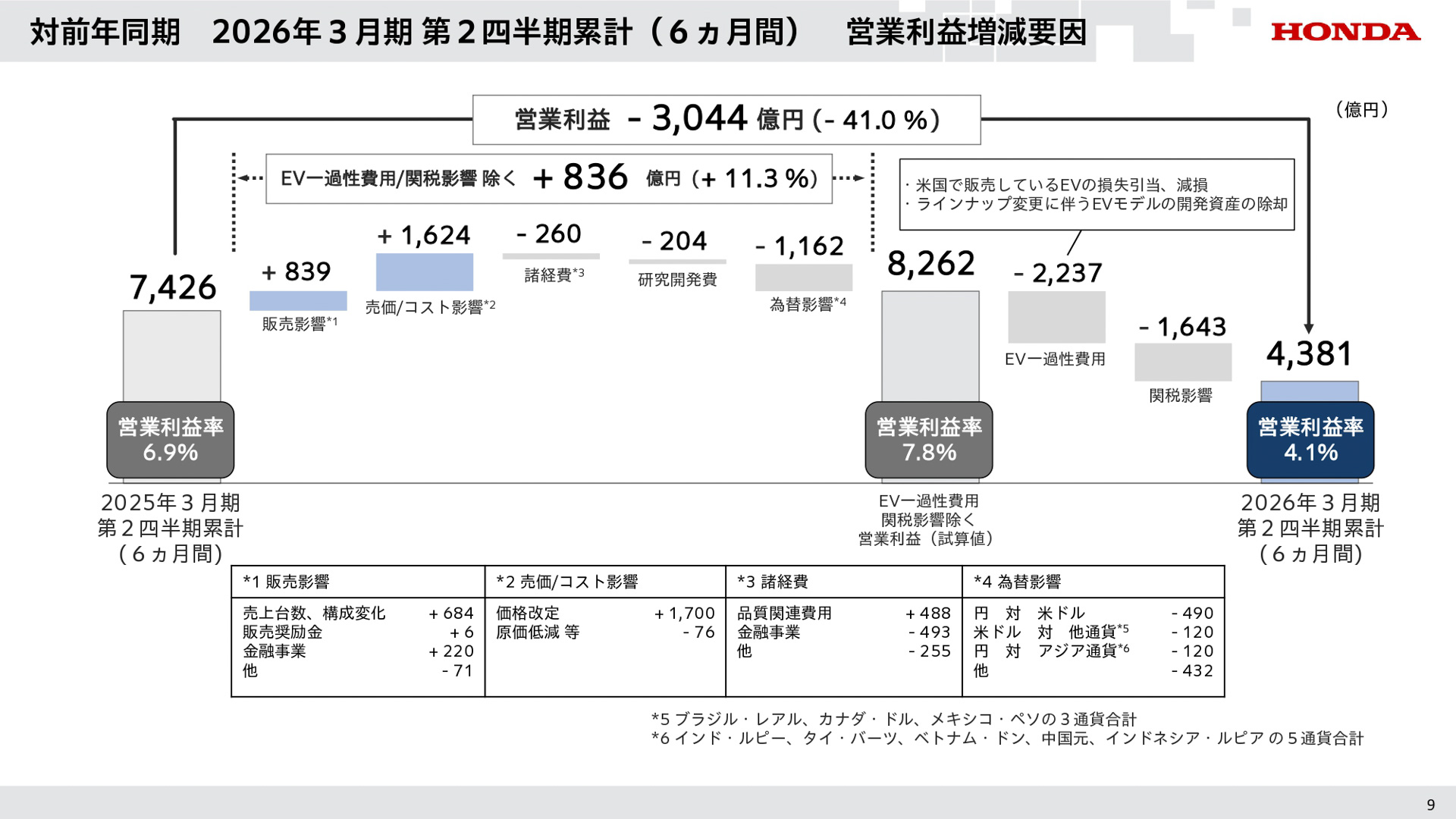Click the 諸経費 bar segment

point(551,256)
